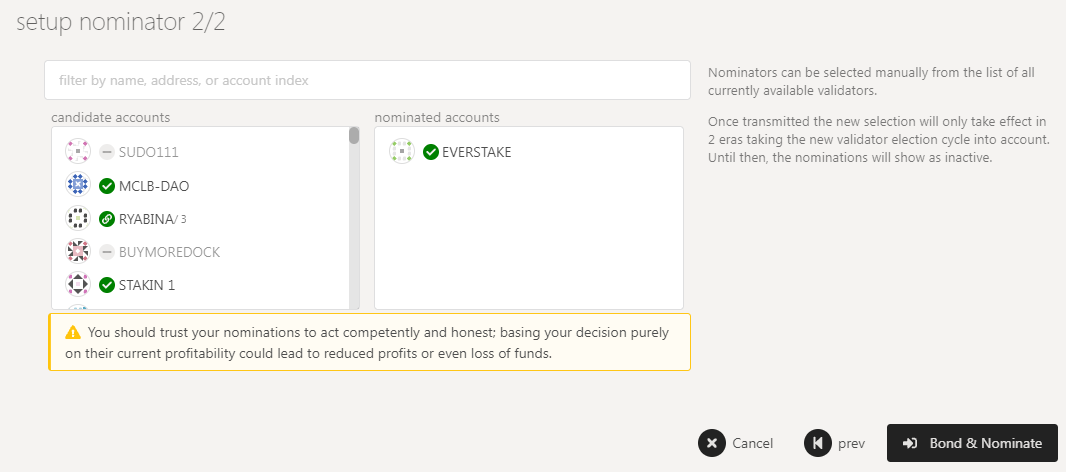The height and width of the screenshot is (472, 1066).
Task: Click the step-back icon on prev
Action: (818, 443)
